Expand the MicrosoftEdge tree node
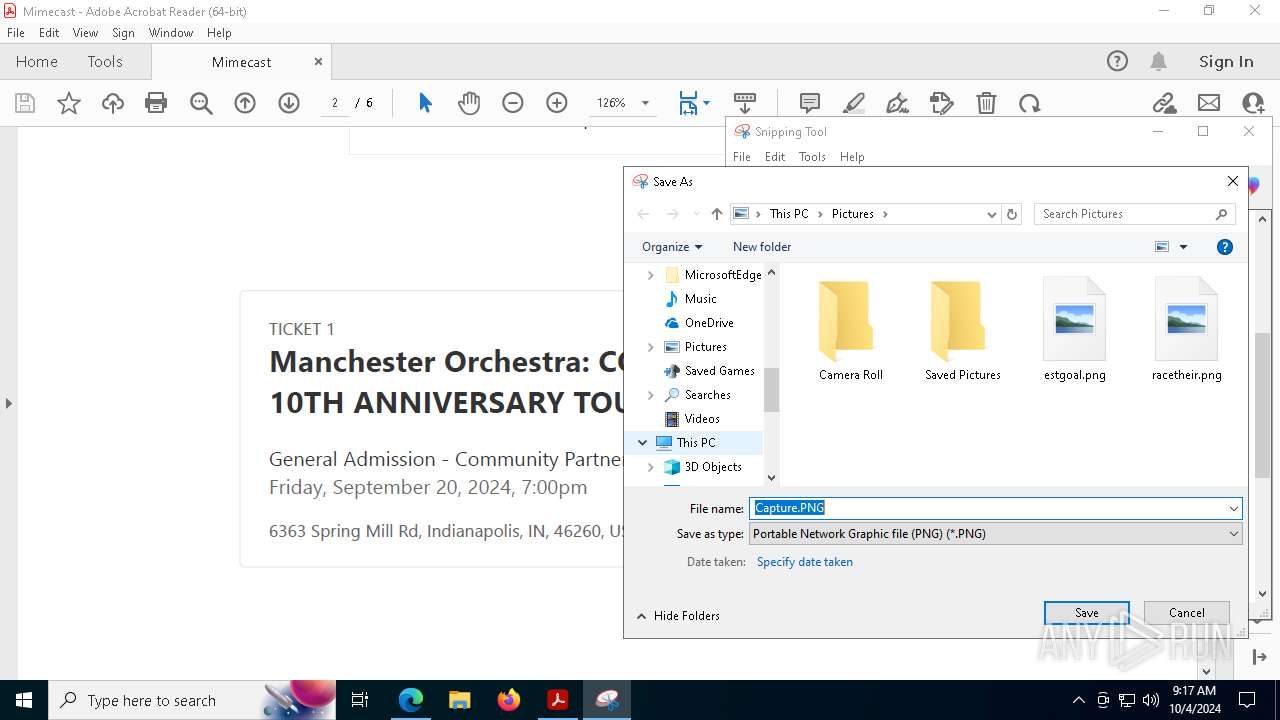This screenshot has width=1280, height=720. (651, 275)
